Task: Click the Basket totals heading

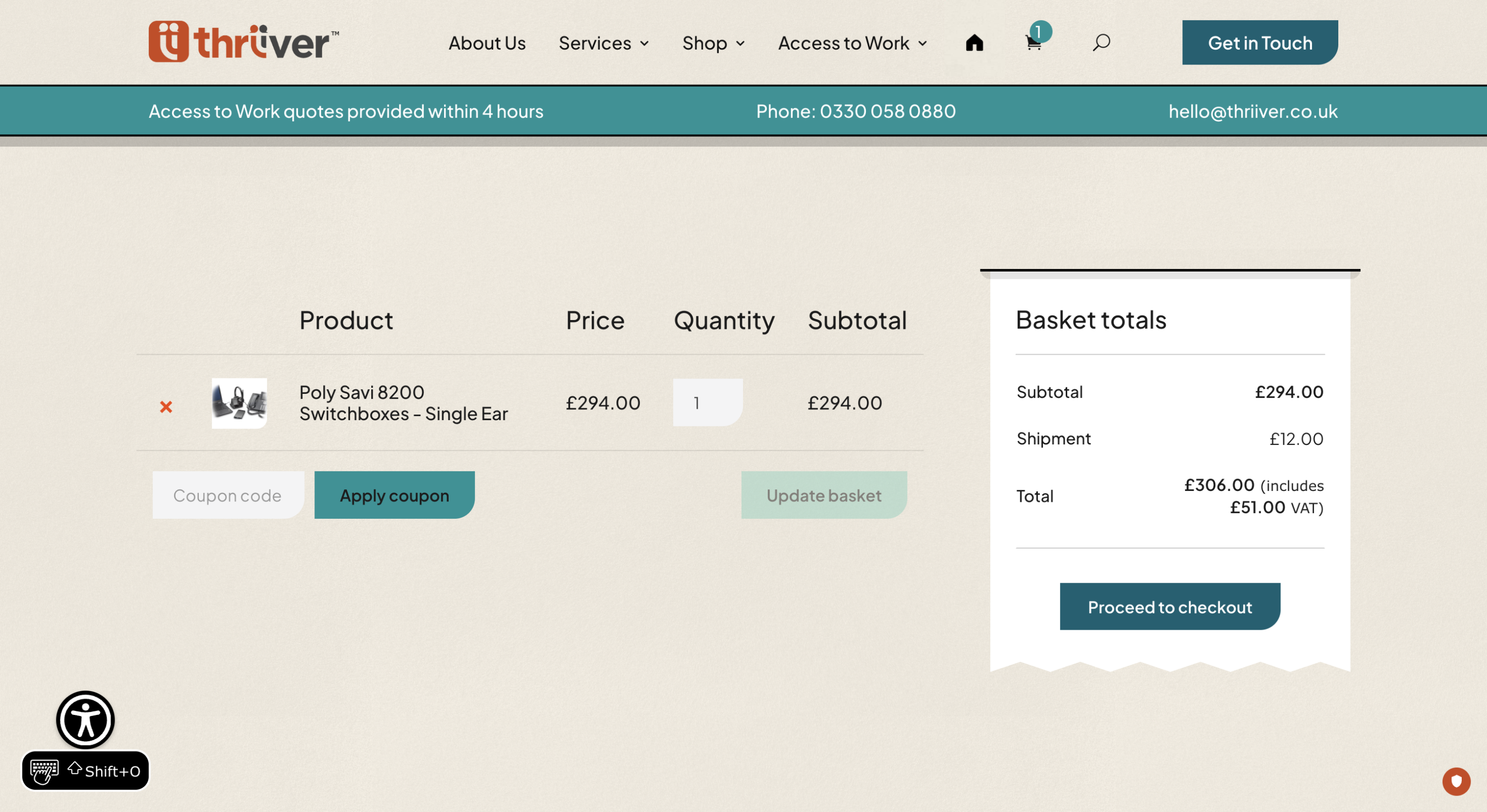Action: point(1091,320)
